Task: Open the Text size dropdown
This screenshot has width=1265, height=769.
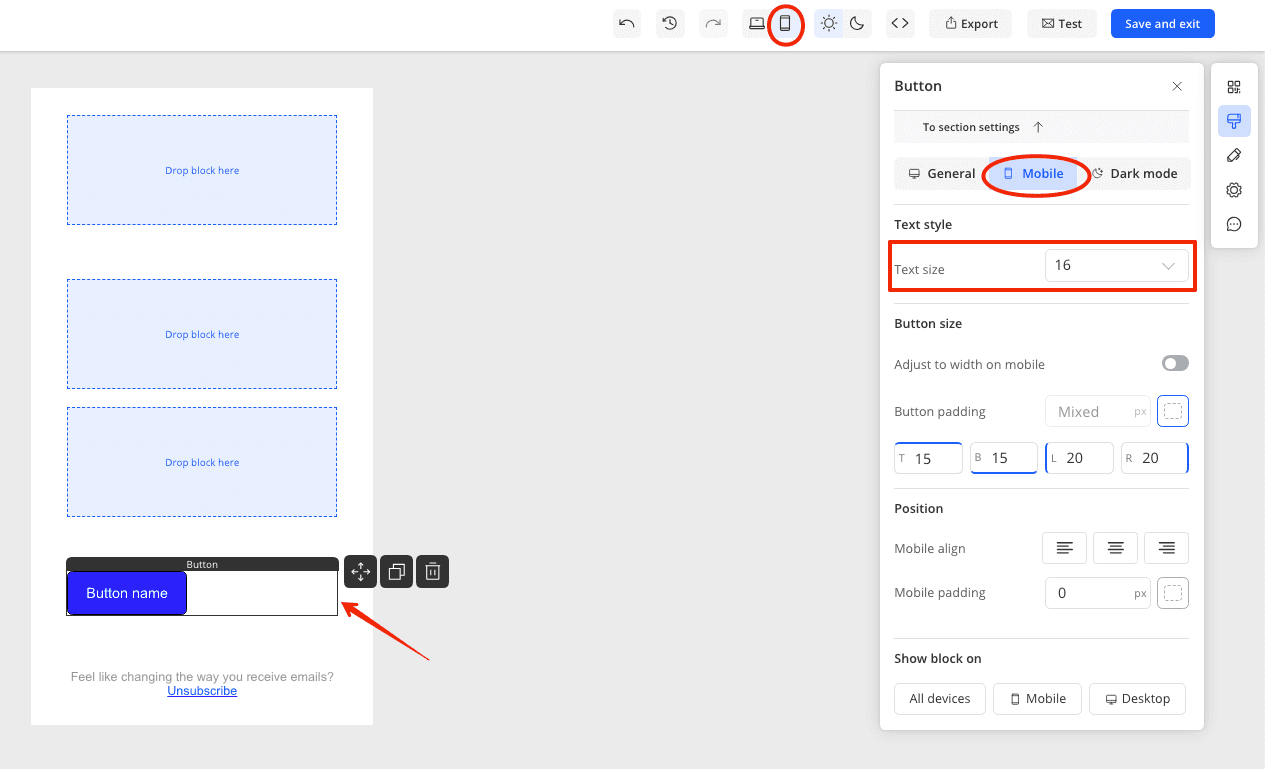Action: coord(1116,265)
